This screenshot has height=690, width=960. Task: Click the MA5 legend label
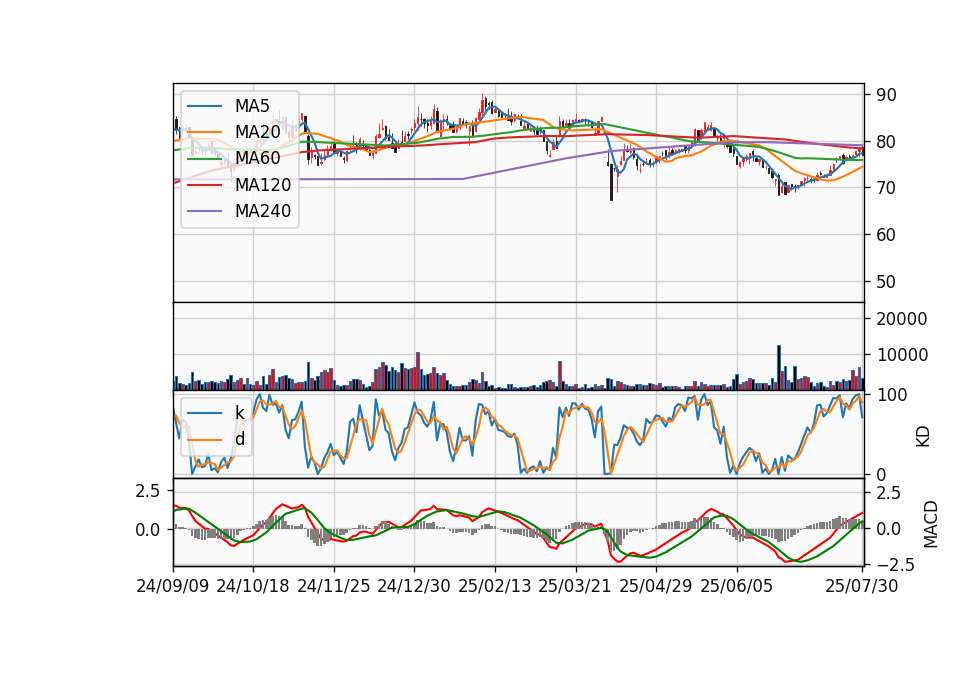pos(252,106)
